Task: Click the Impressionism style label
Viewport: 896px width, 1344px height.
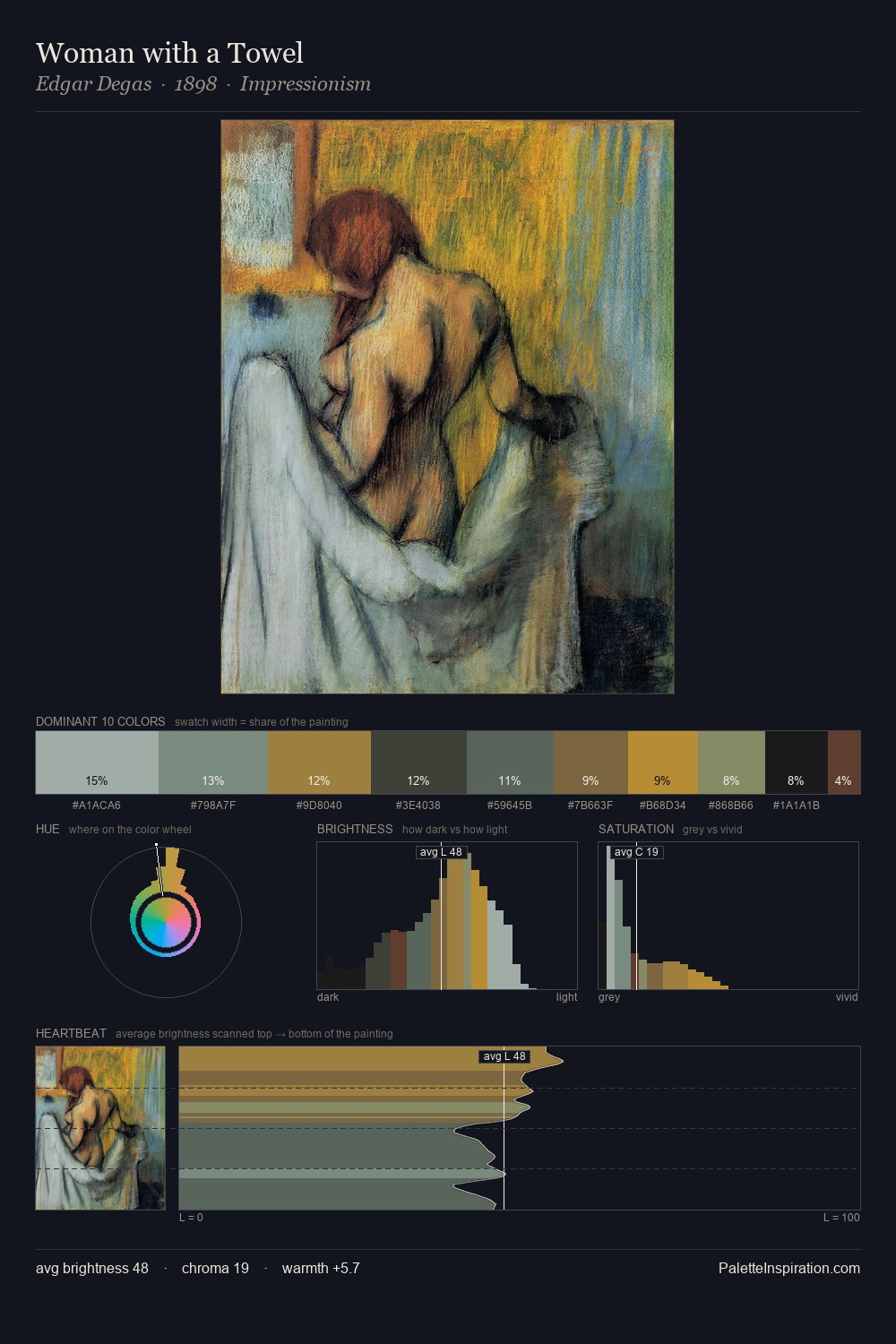Action: pos(305,84)
